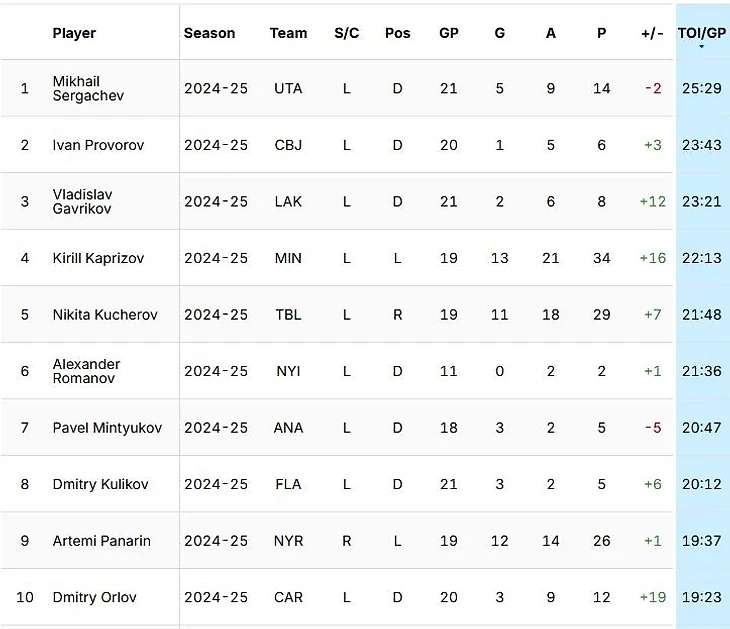Click the S/C column header
This screenshot has width=730, height=629.
[x=346, y=33]
